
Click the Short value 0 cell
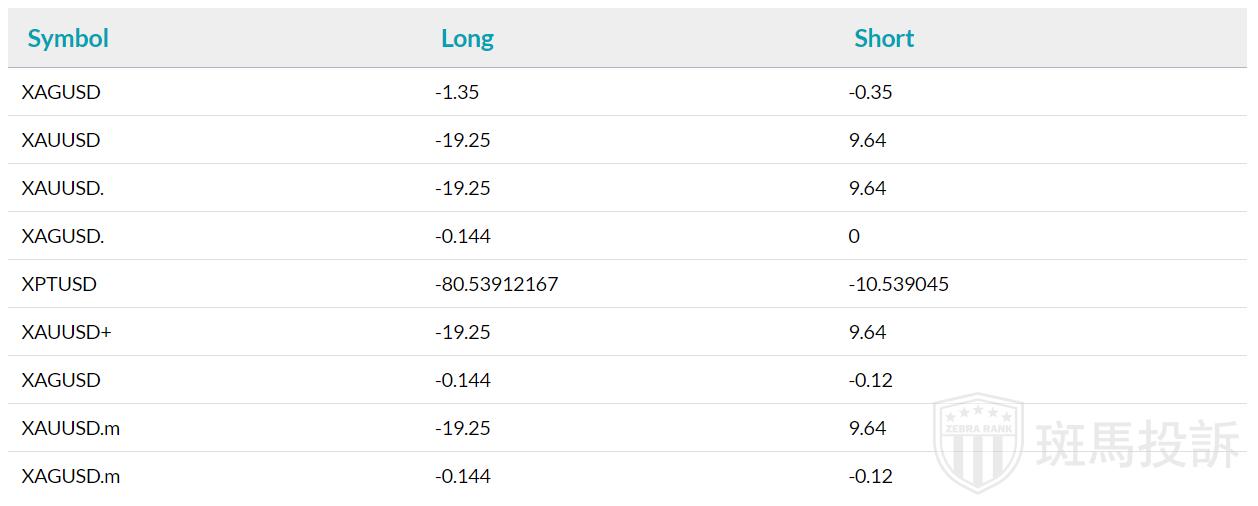(854, 236)
